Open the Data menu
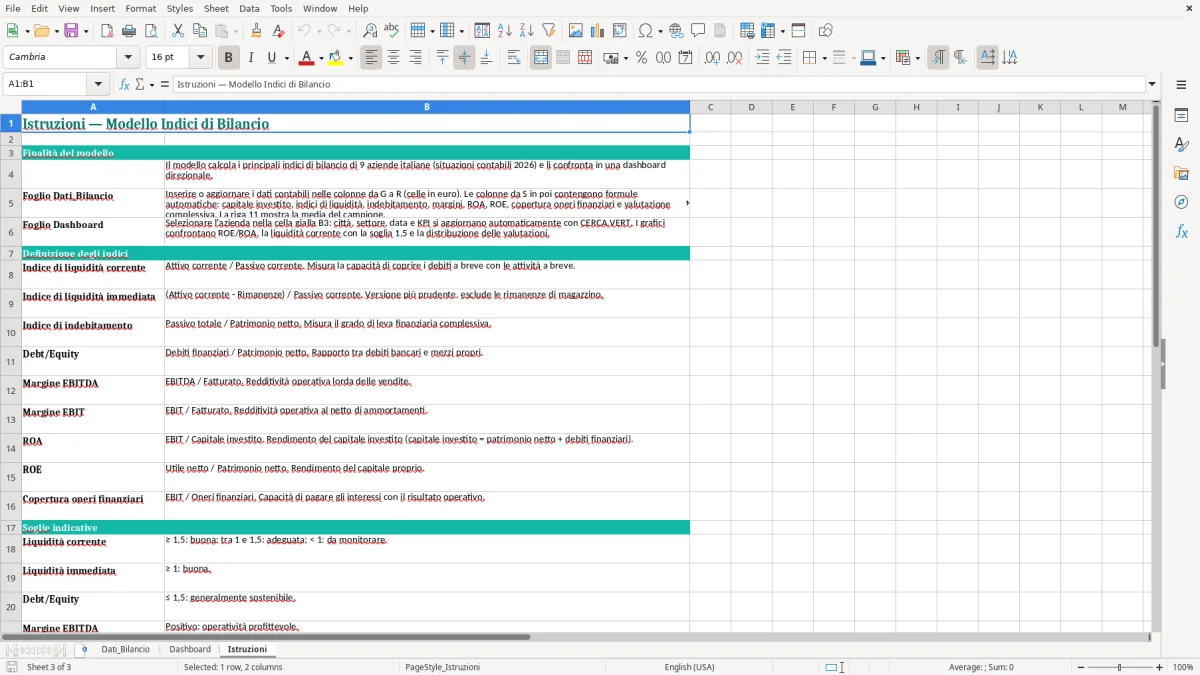This screenshot has width=1200, height=675. tap(249, 8)
